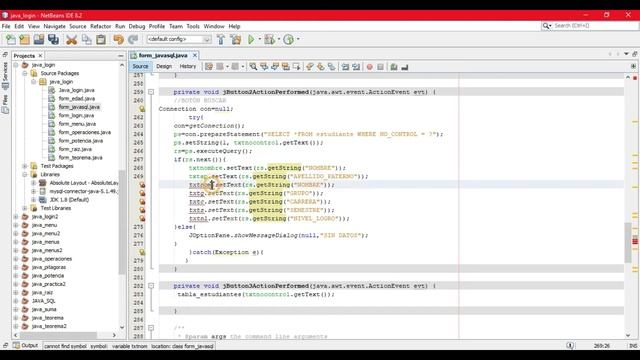Open the Output panel button
640x360 pixels.
point(25,346)
